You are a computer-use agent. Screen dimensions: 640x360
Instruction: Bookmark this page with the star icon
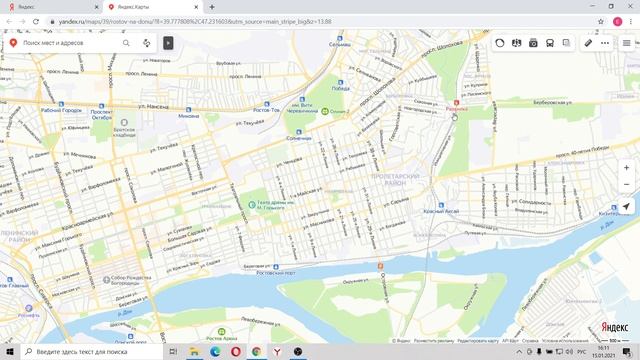(600, 22)
